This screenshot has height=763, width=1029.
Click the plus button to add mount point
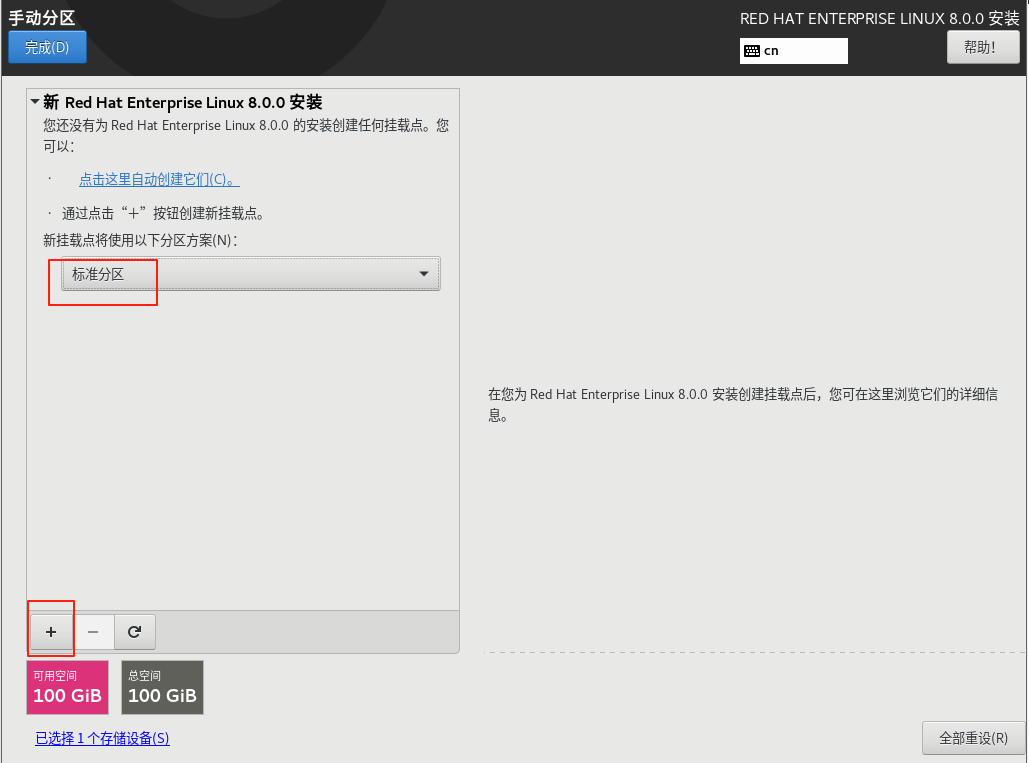(51, 632)
